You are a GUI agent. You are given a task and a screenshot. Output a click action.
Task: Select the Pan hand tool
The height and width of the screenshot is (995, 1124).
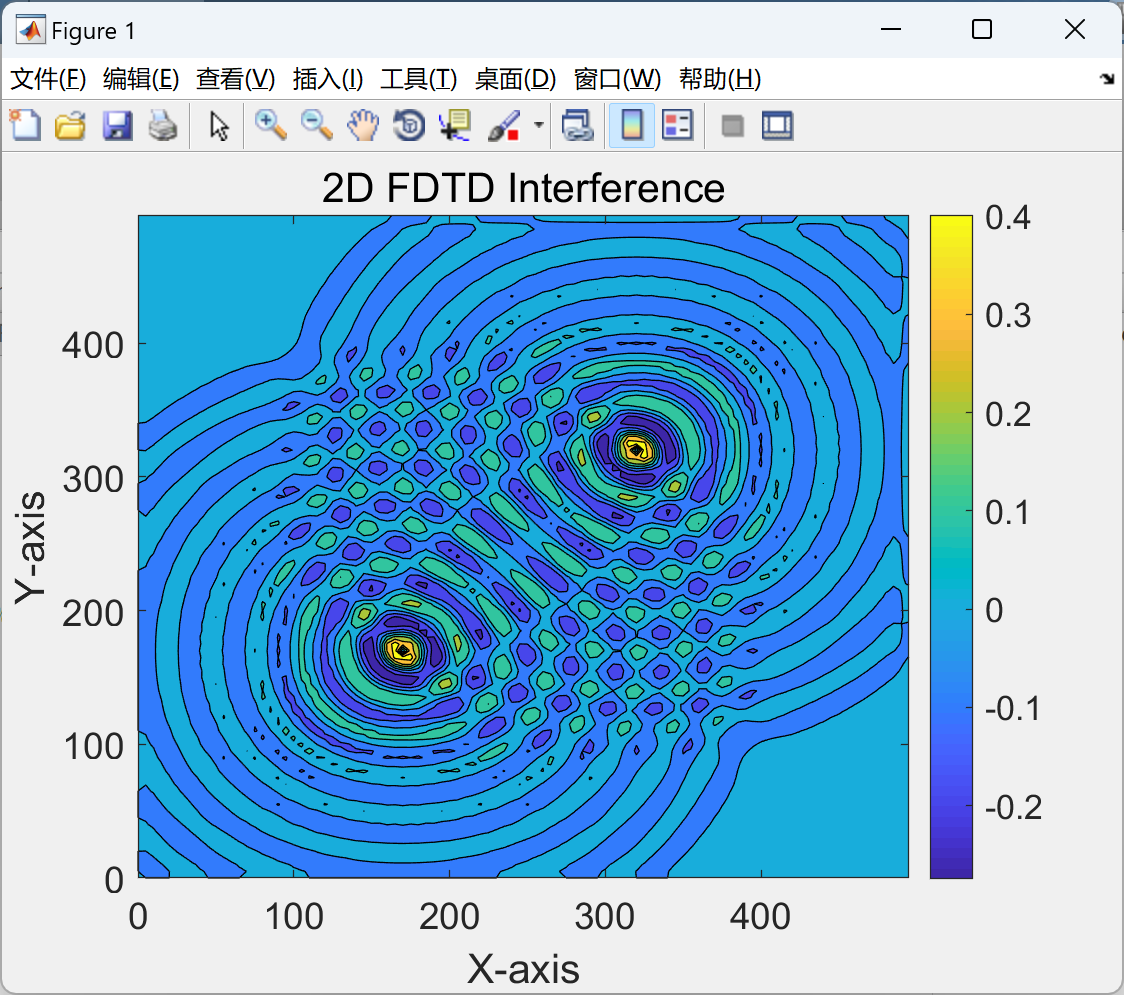tap(363, 125)
